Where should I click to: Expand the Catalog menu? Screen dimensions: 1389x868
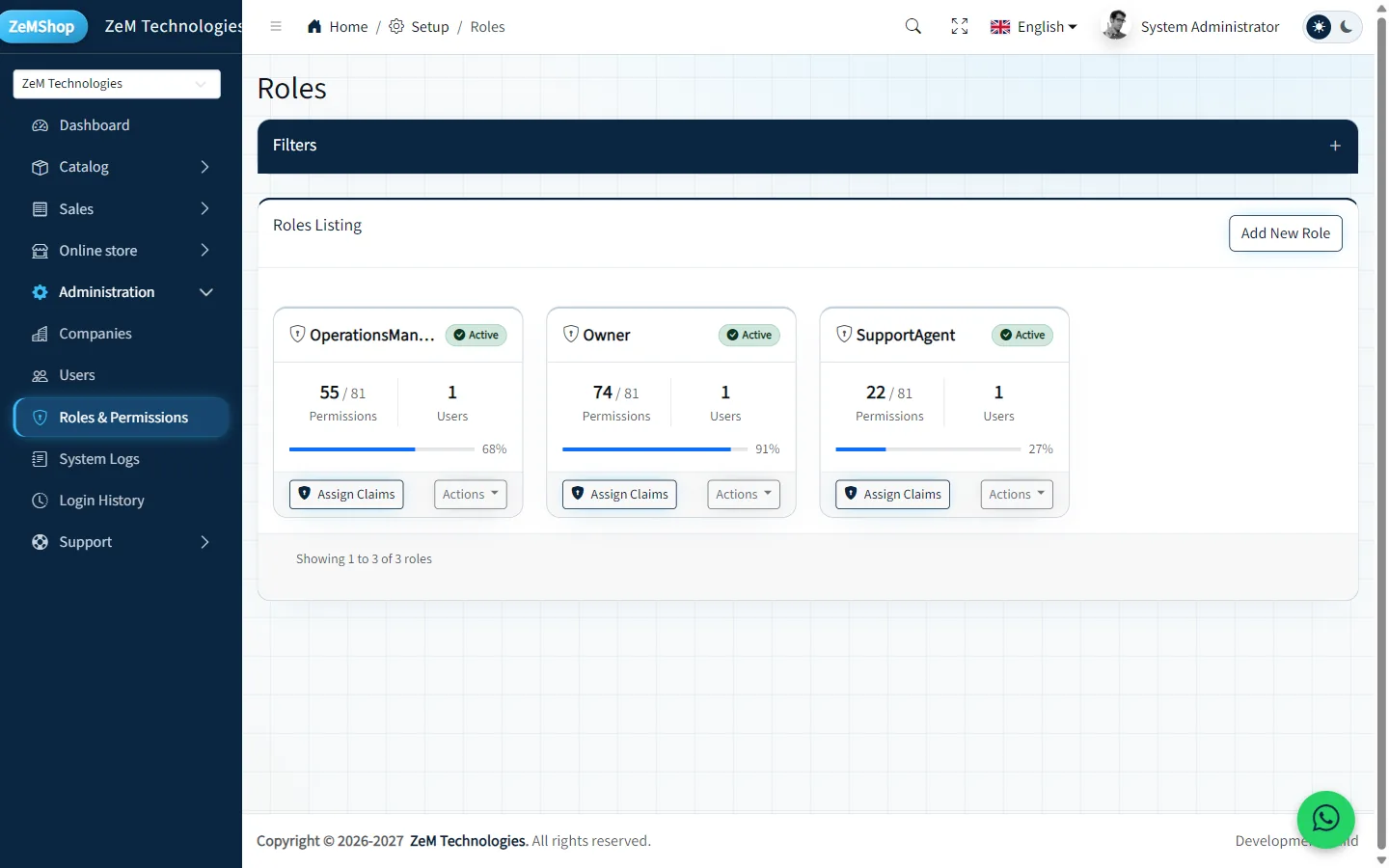coord(121,167)
